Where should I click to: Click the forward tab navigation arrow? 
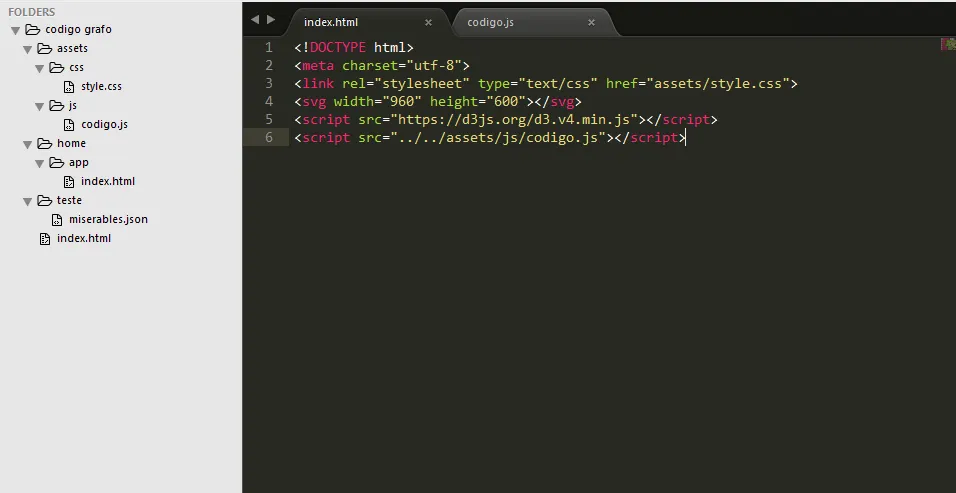(271, 20)
